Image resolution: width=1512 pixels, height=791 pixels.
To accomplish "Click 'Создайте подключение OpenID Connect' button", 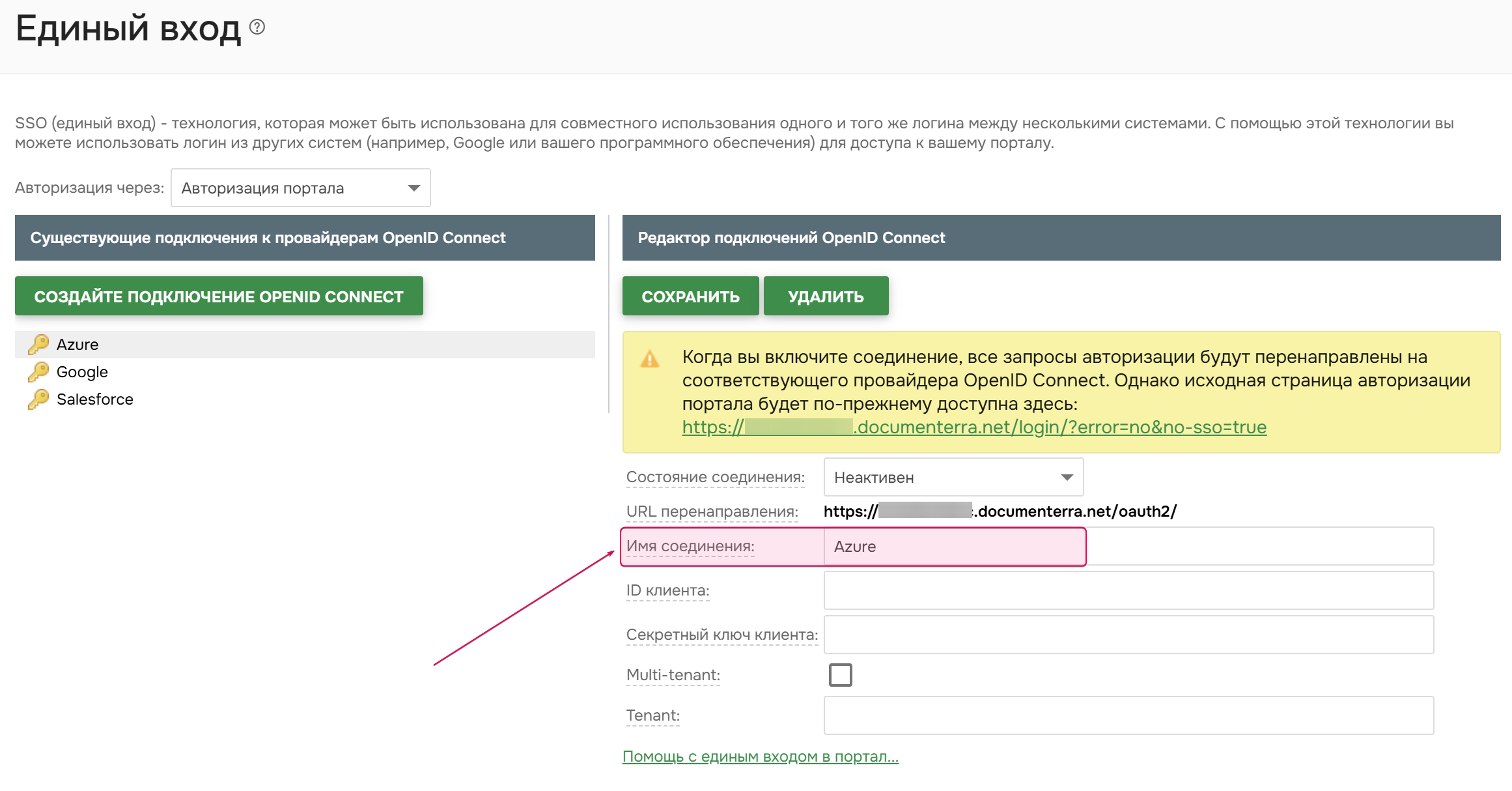I will (x=219, y=296).
